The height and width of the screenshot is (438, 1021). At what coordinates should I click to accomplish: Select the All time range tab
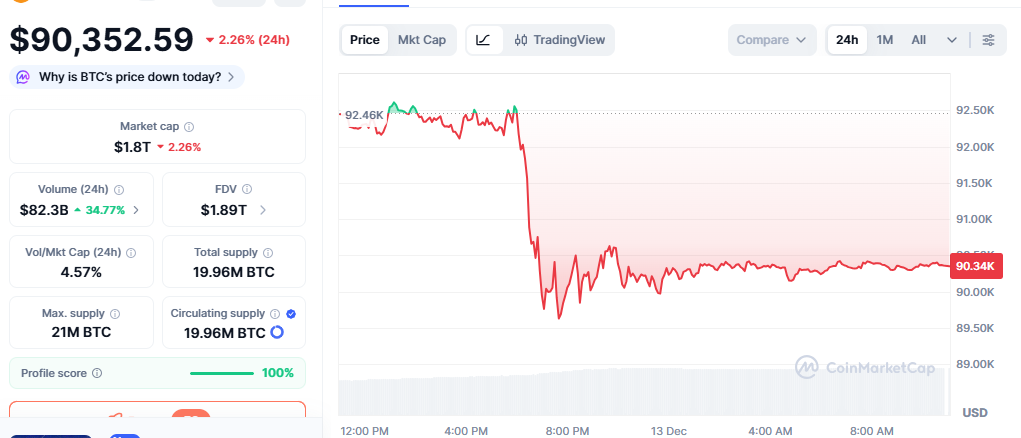pos(918,40)
